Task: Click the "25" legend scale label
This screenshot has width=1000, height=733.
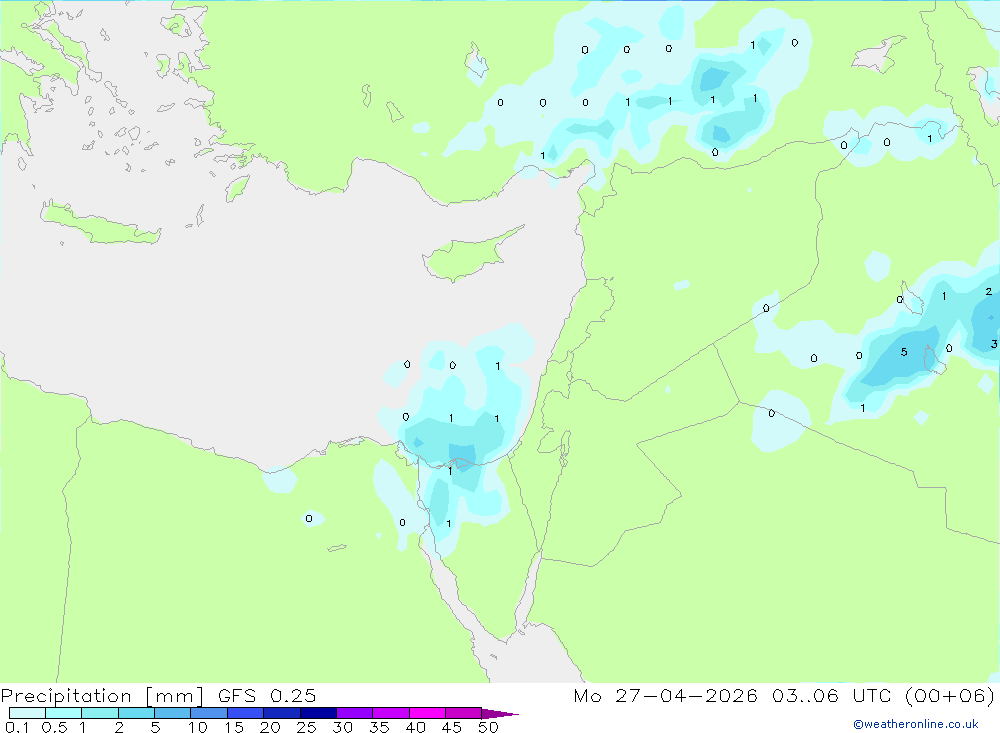Action: [x=307, y=727]
